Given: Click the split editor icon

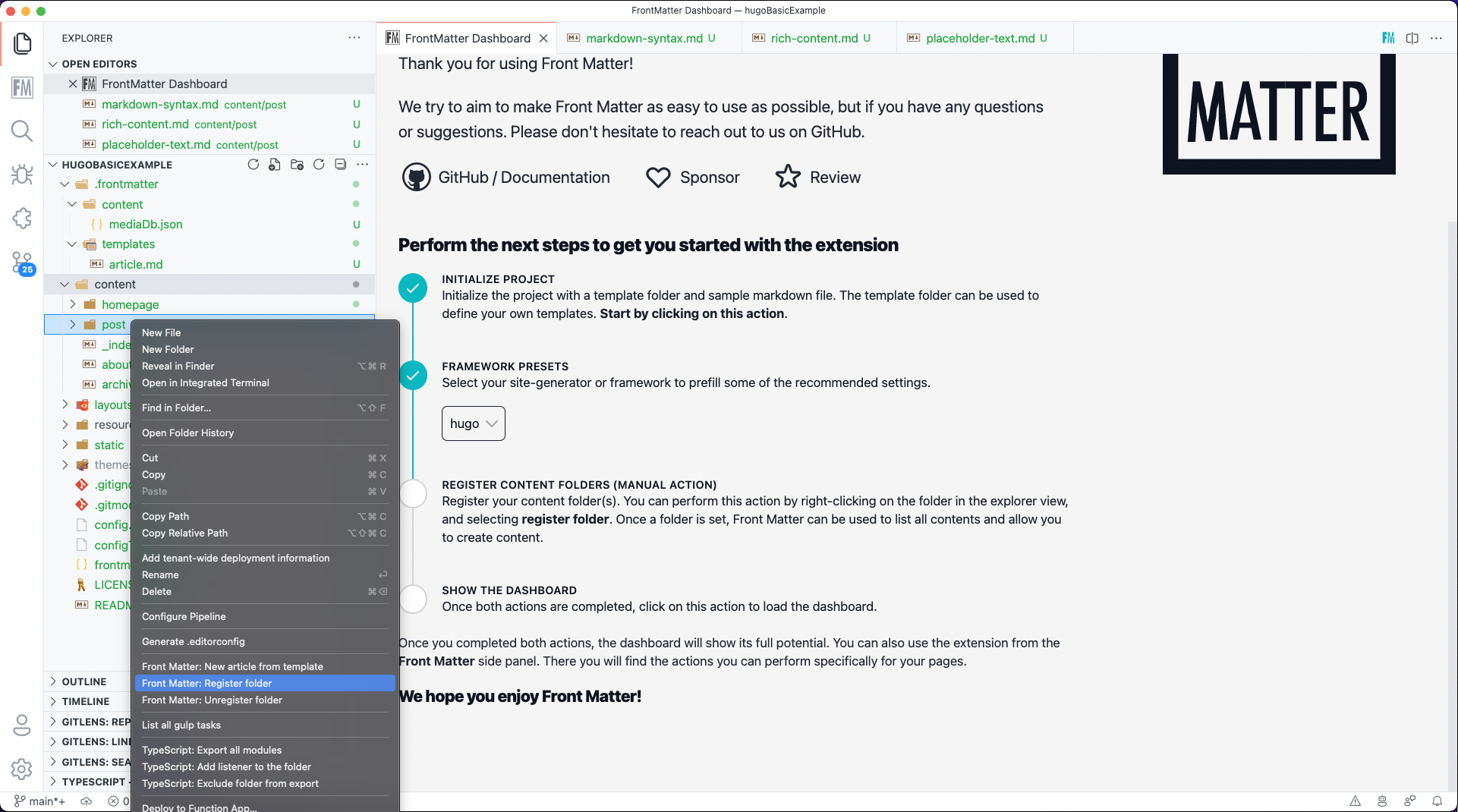Looking at the screenshot, I should coord(1412,38).
